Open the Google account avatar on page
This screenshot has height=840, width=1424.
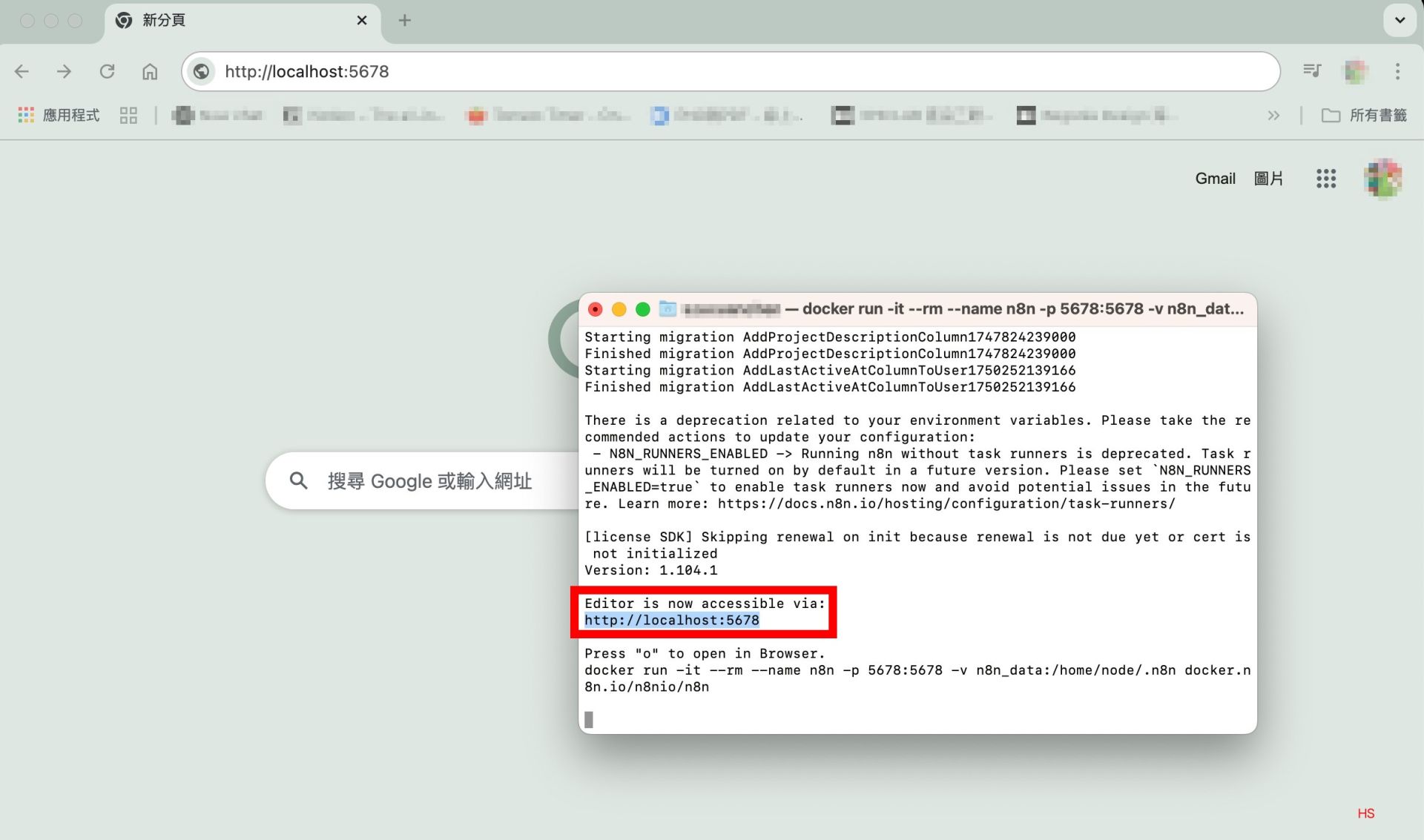click(1383, 179)
